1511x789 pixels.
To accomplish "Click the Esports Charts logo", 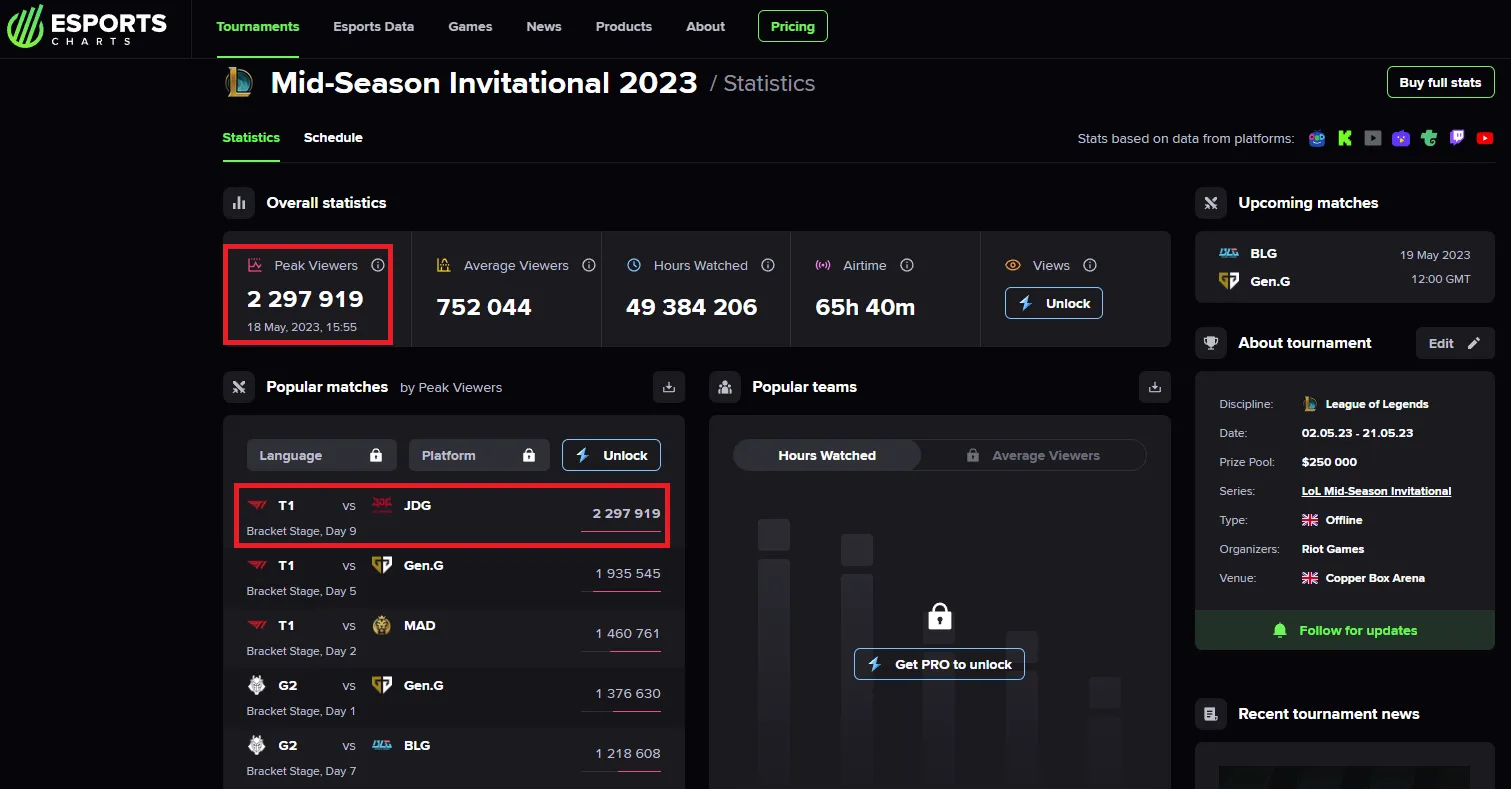I will (86, 26).
